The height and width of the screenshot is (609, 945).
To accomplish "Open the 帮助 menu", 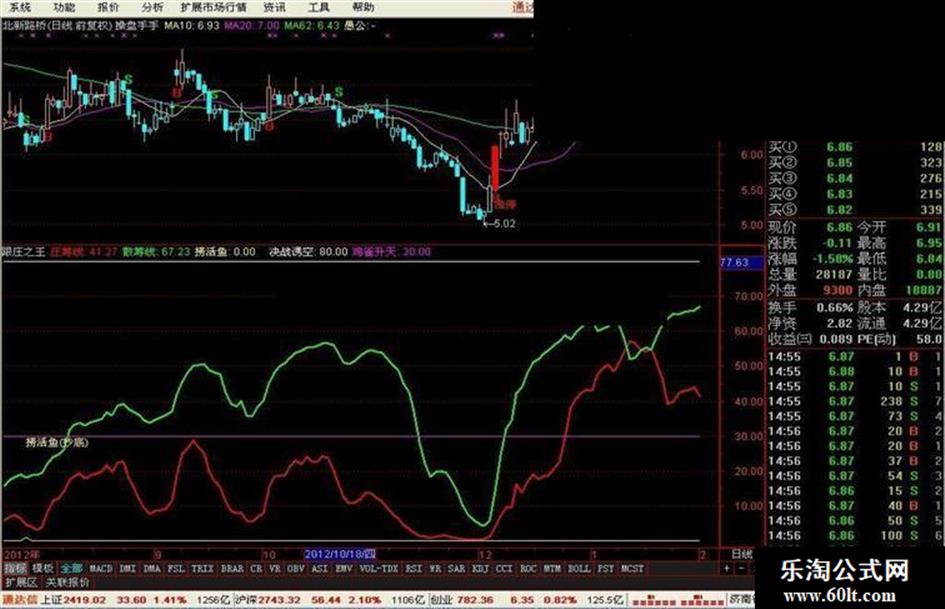I will click(x=363, y=8).
